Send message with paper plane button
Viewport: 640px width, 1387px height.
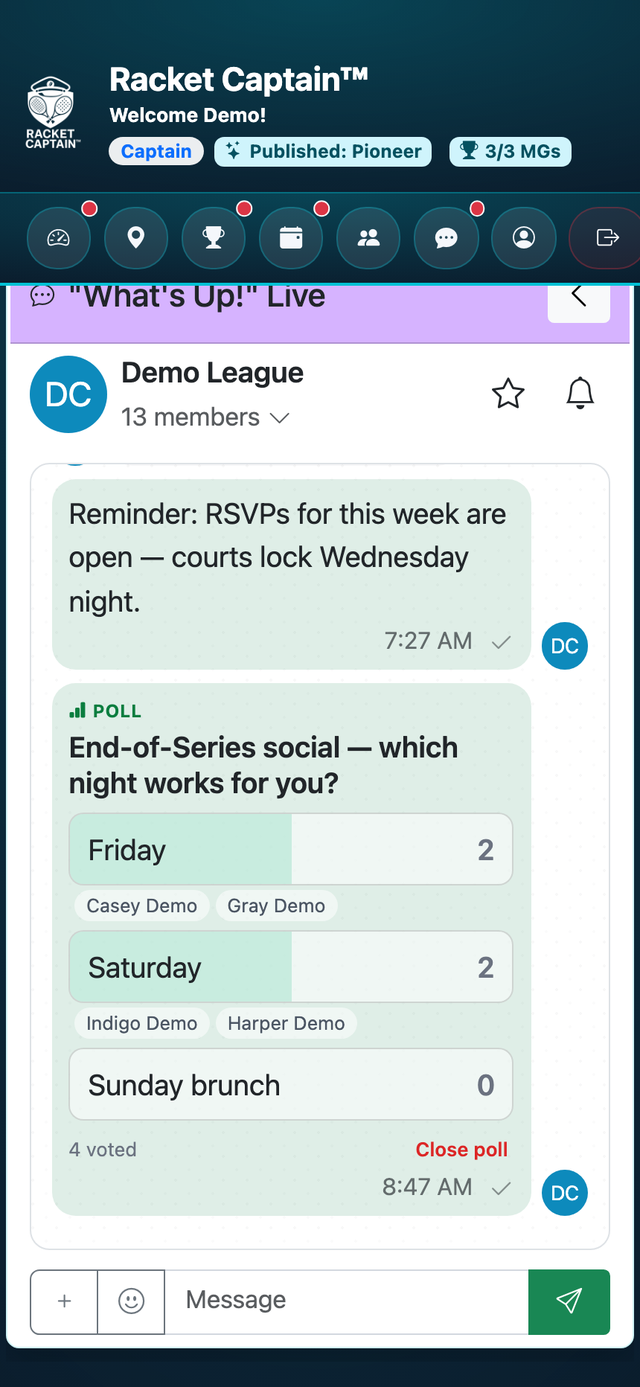[x=569, y=1301]
